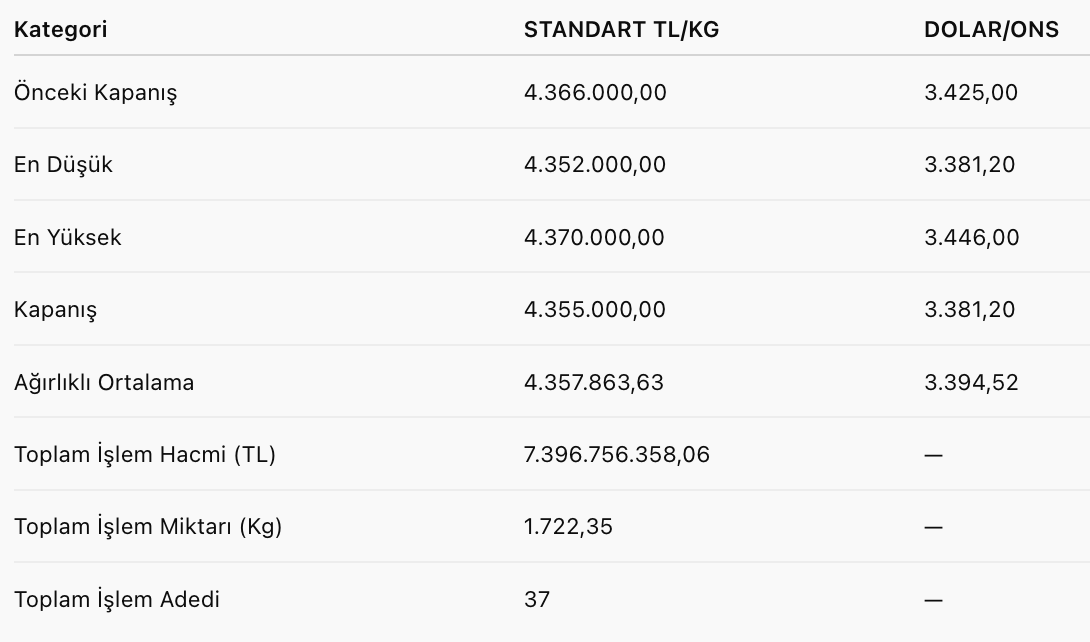Select the total volume 7.396.756.358,06
The image size is (1090, 642).
[617, 455]
